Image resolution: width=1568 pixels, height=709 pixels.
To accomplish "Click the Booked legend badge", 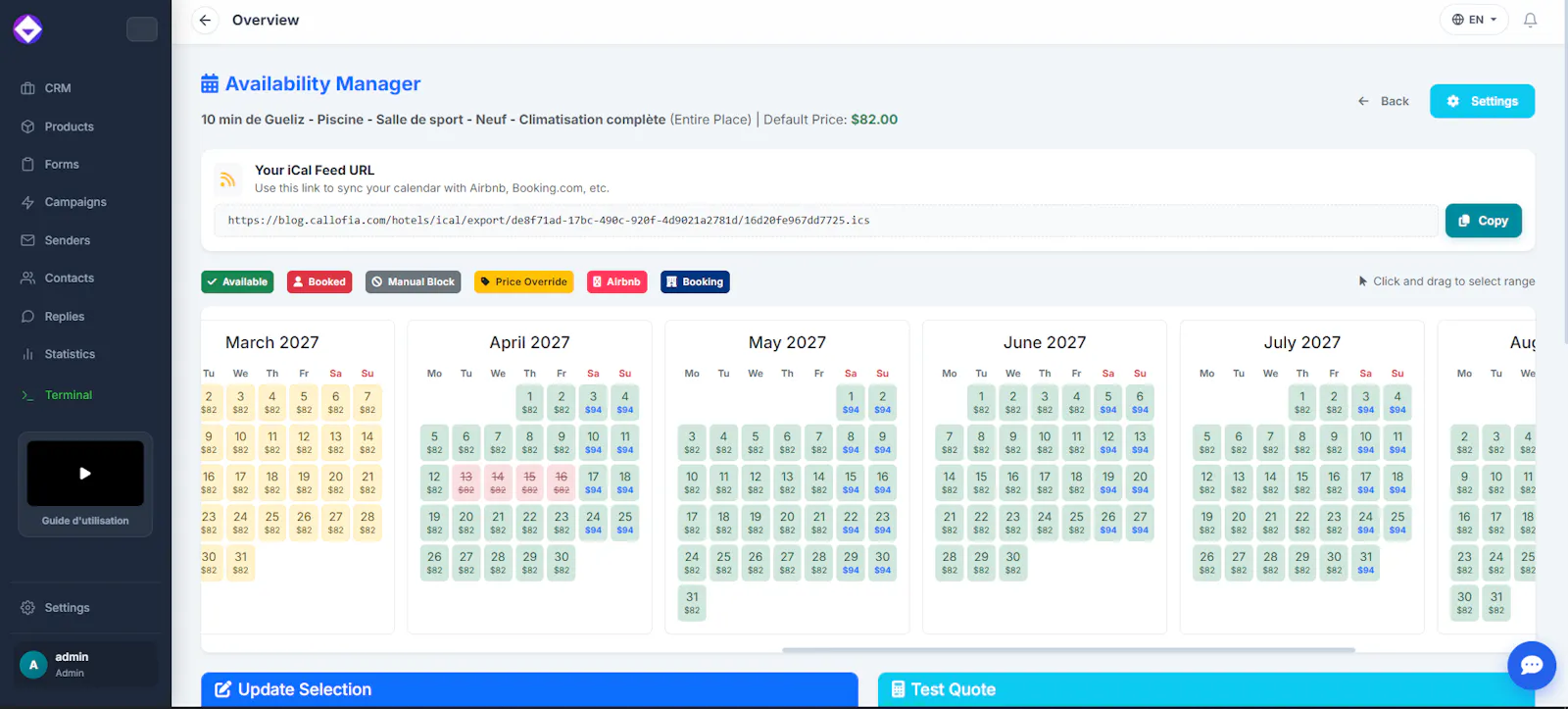I will pos(319,282).
